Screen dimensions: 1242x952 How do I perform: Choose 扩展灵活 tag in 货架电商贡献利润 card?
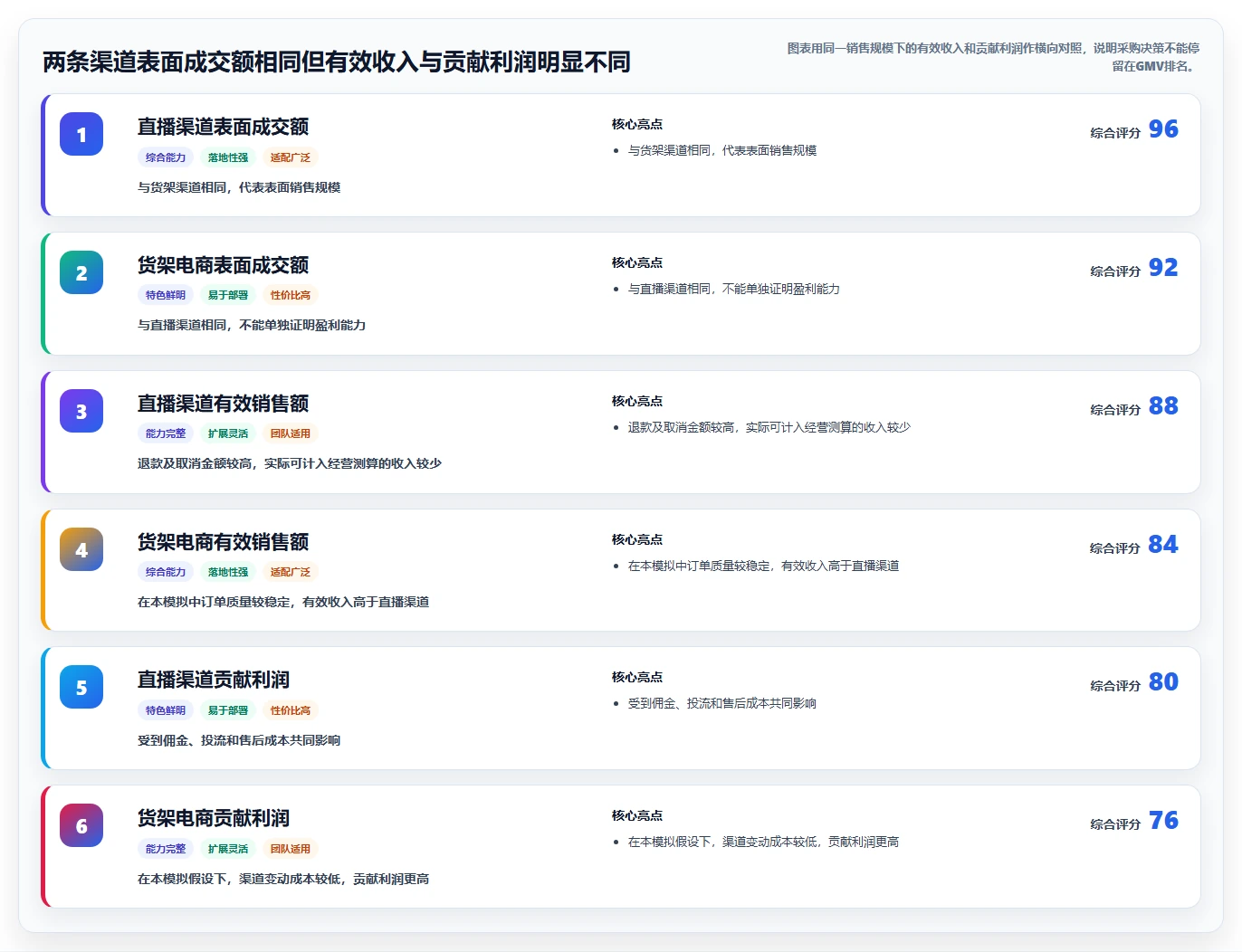(x=228, y=849)
